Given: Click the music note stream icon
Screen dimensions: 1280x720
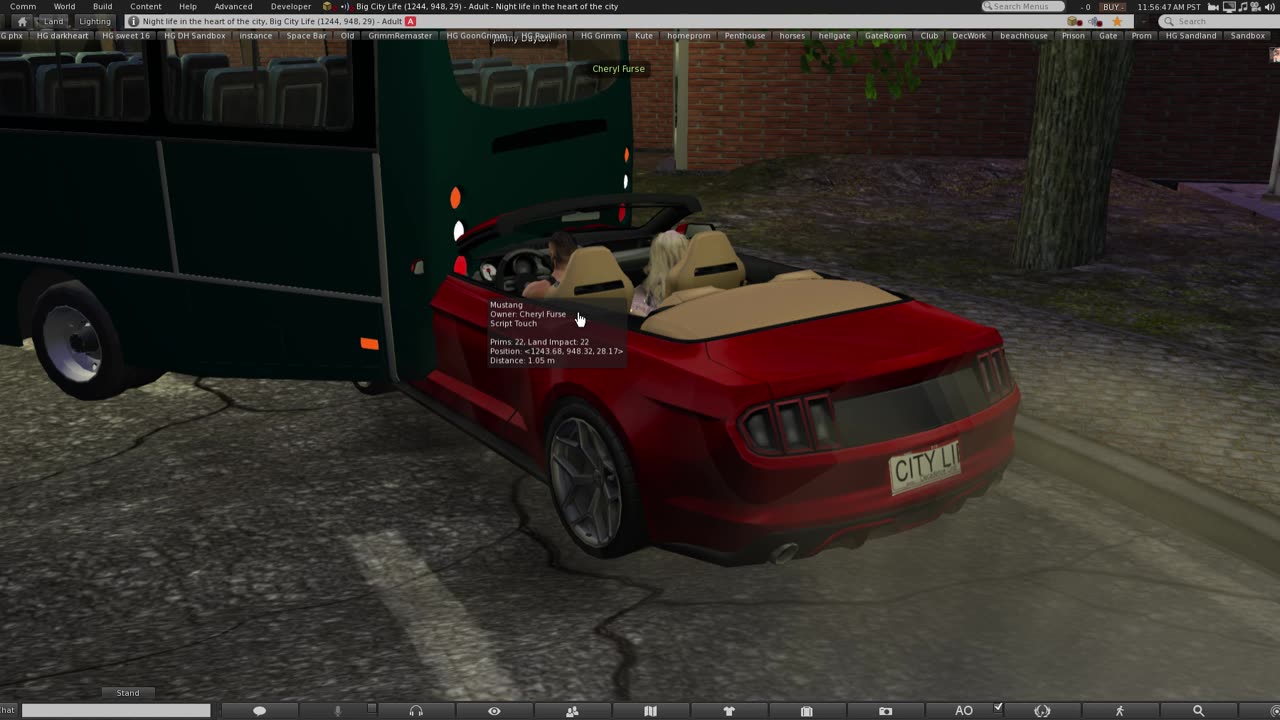Looking at the screenshot, I should coord(1243,7).
